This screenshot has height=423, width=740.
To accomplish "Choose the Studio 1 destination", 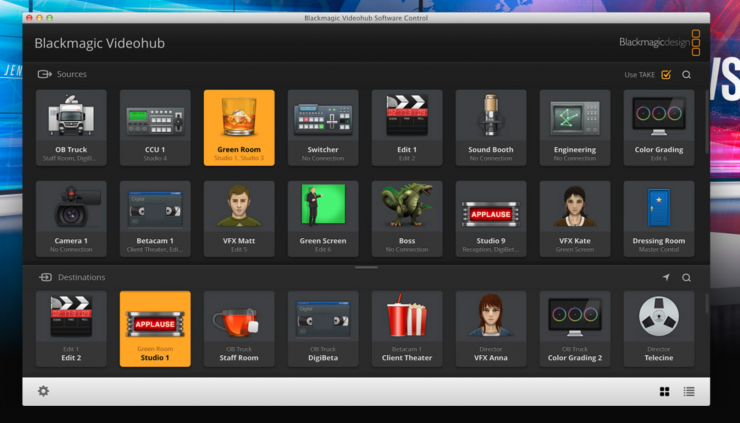I will point(155,329).
